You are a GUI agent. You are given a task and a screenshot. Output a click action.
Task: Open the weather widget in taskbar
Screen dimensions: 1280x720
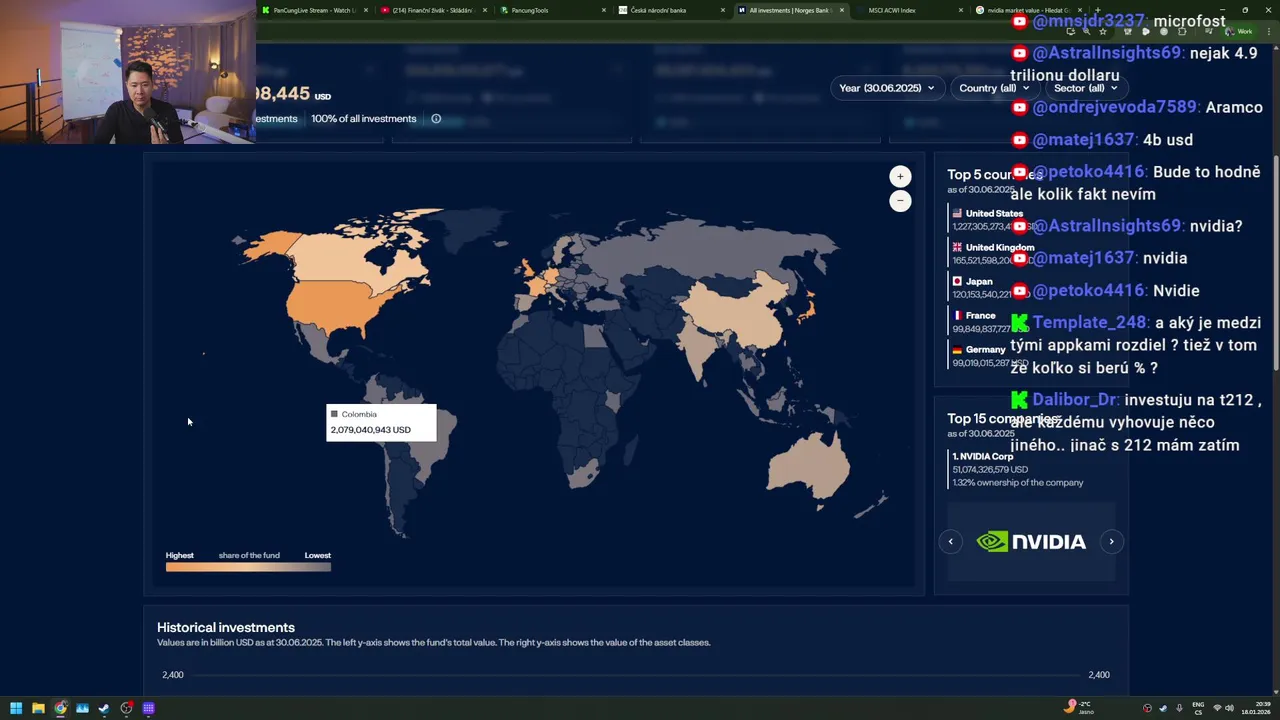[x=1081, y=708]
